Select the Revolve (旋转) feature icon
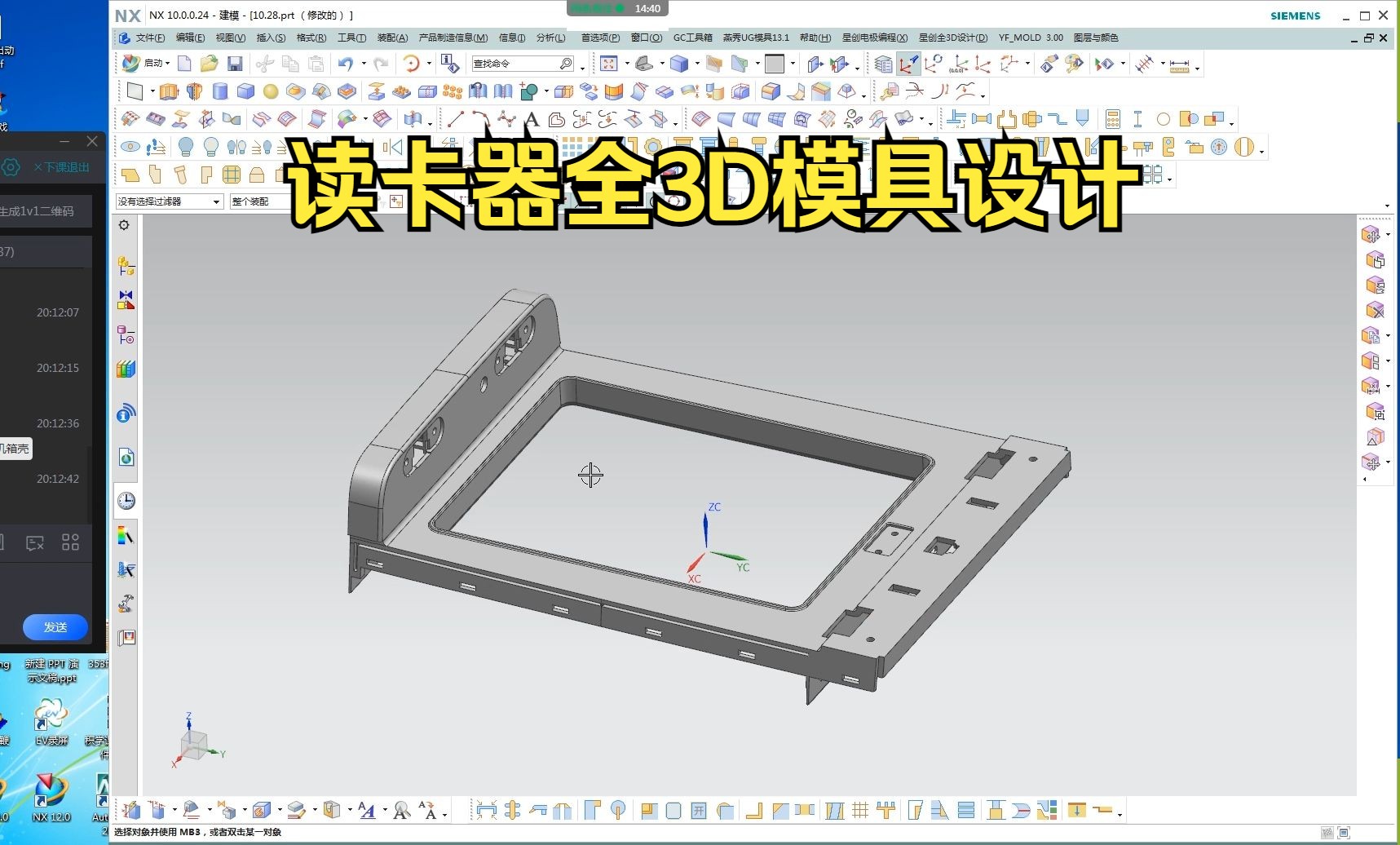The image size is (1400, 845). (194, 91)
